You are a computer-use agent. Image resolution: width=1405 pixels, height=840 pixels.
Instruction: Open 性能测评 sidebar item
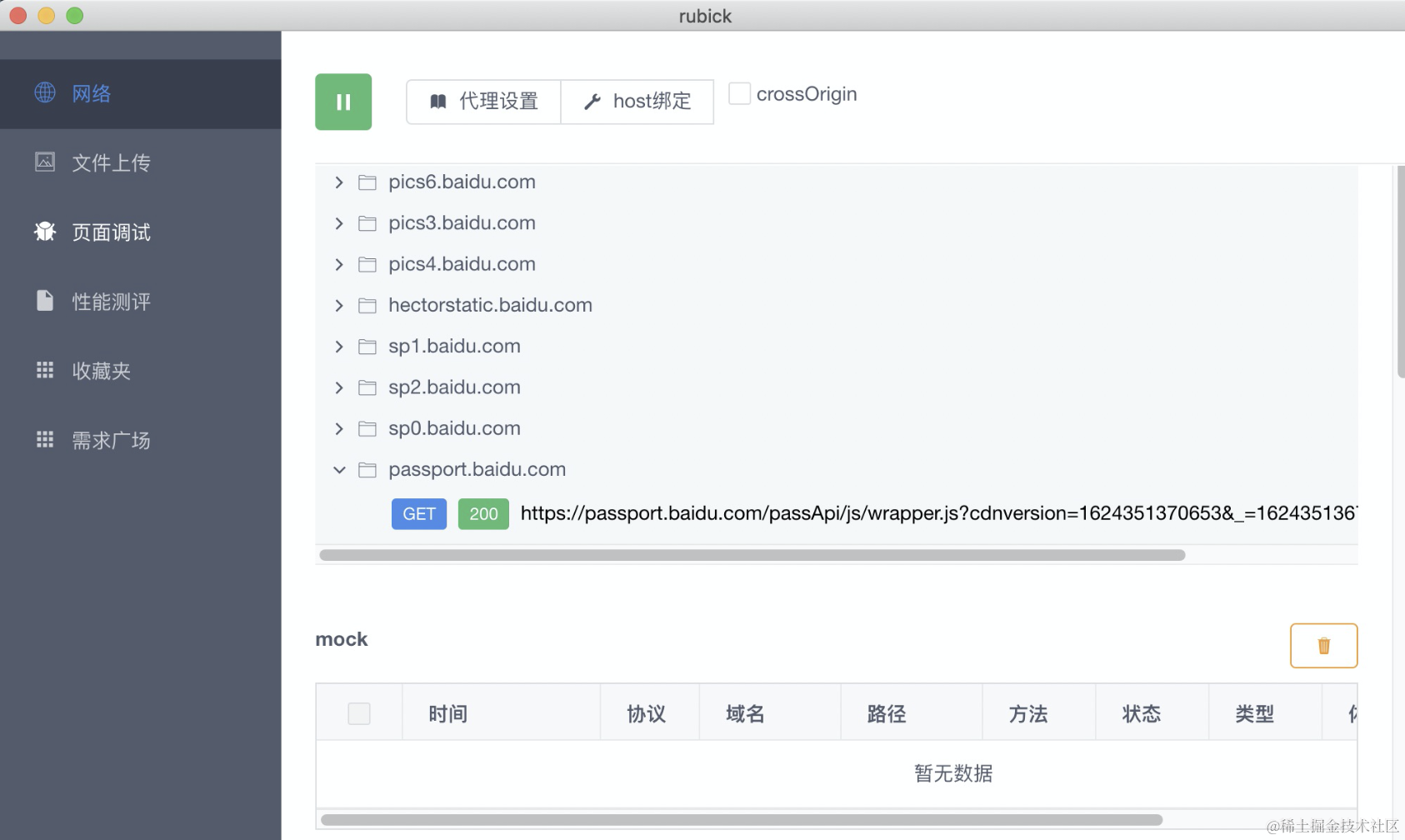[x=140, y=301]
